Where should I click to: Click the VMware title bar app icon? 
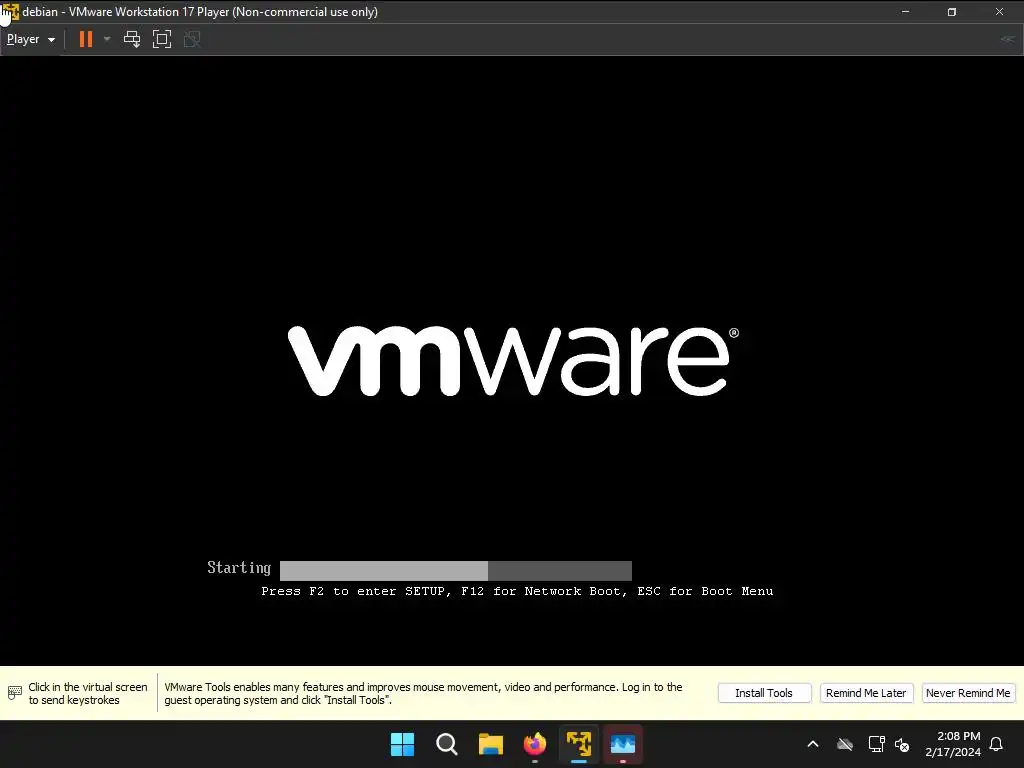click(10, 12)
